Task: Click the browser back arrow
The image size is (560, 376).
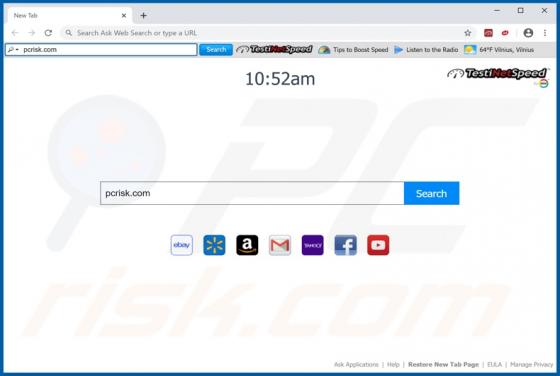Action: [x=15, y=33]
